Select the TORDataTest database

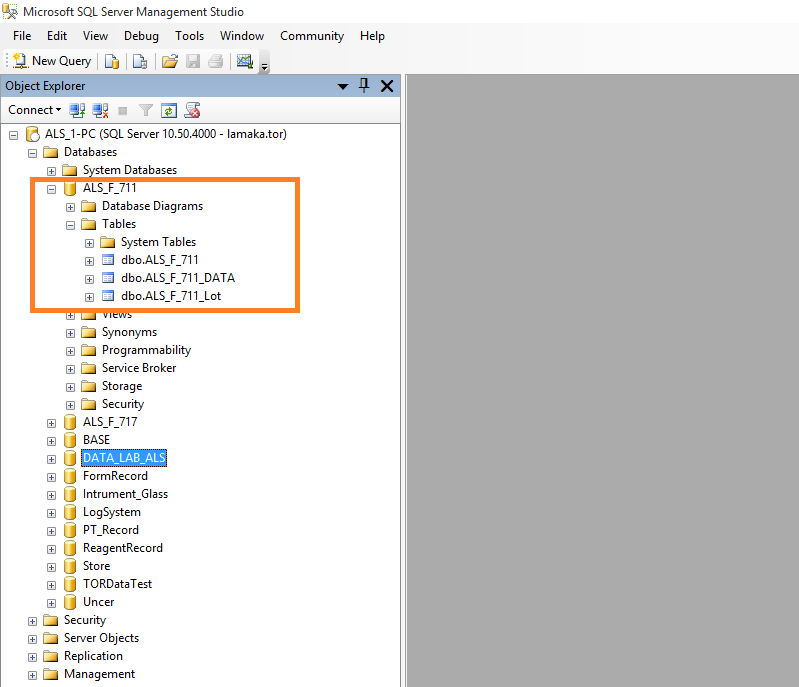point(117,584)
